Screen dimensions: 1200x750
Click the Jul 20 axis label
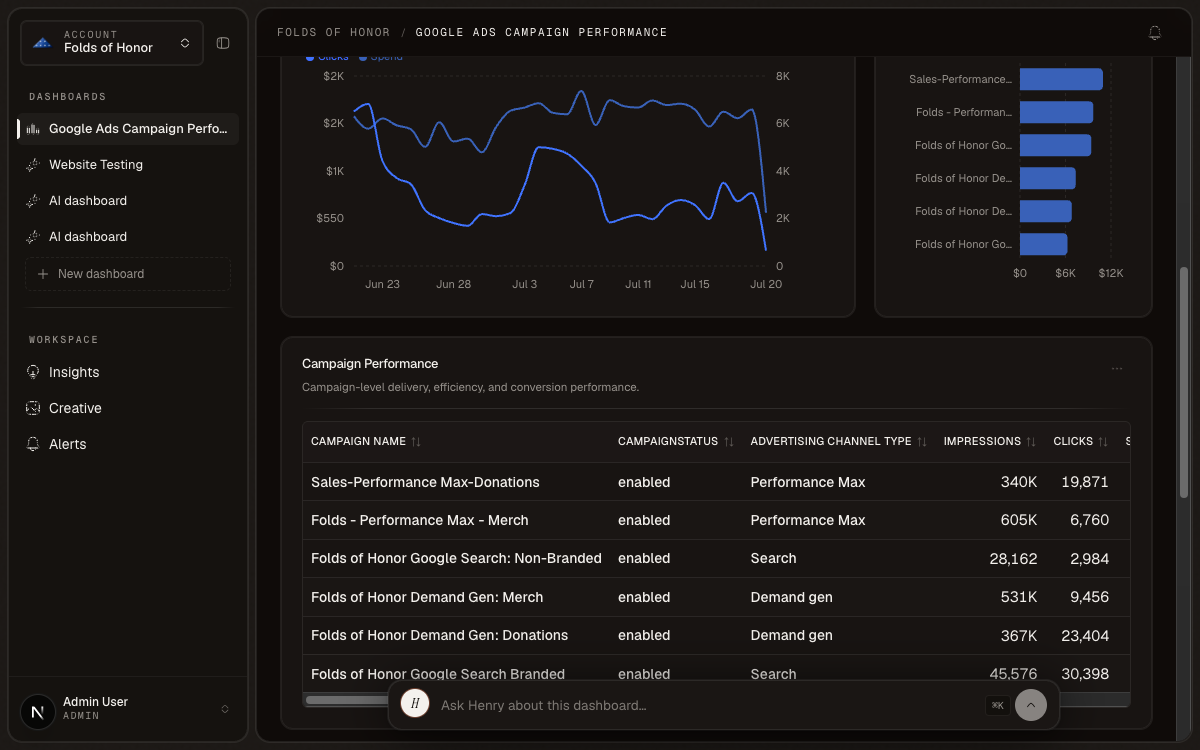point(765,284)
